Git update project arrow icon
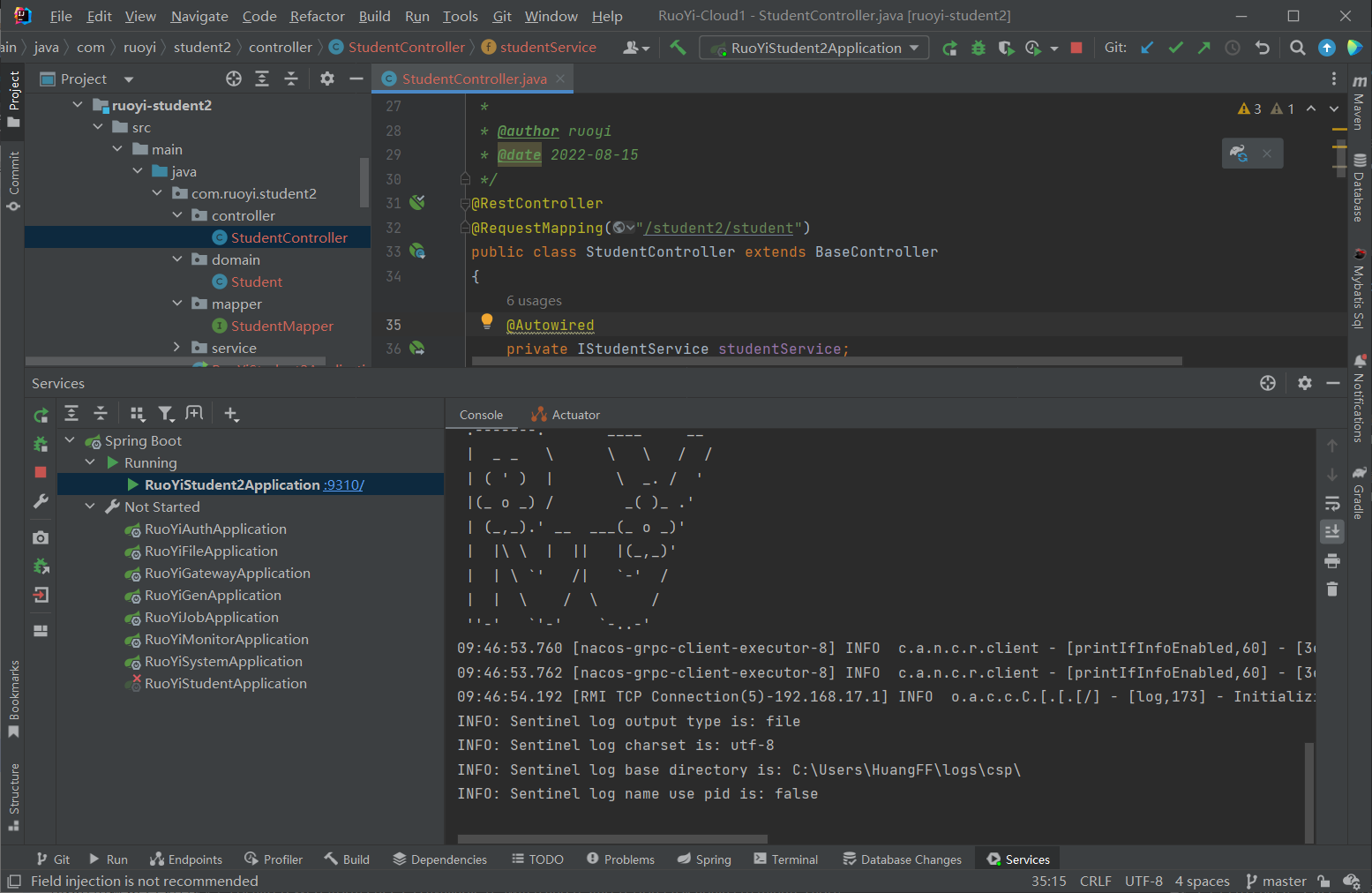 [x=1147, y=48]
